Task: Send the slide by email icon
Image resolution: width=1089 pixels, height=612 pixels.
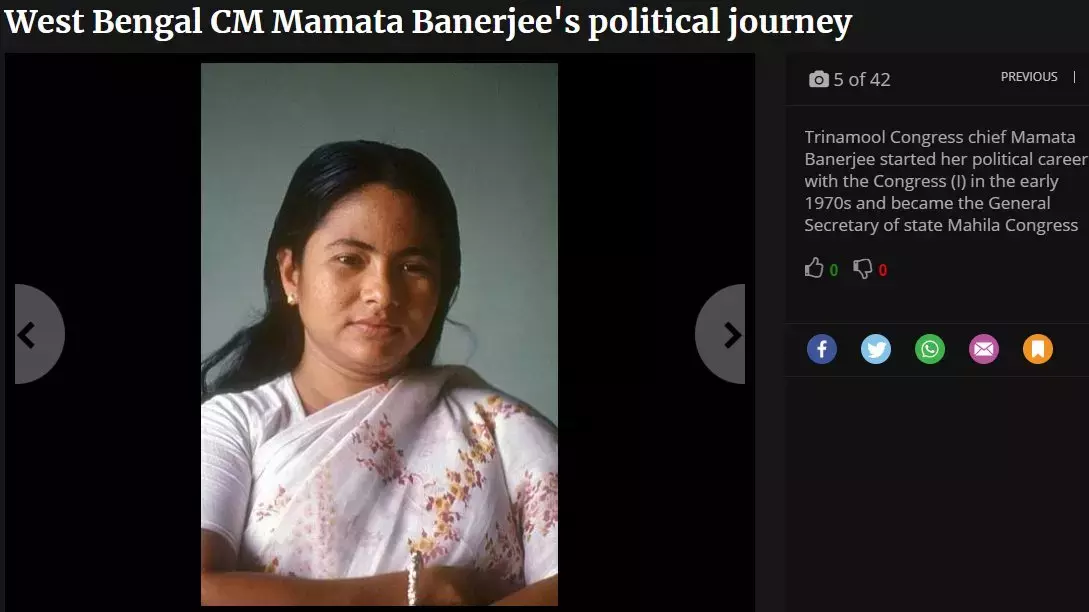Action: pos(984,349)
